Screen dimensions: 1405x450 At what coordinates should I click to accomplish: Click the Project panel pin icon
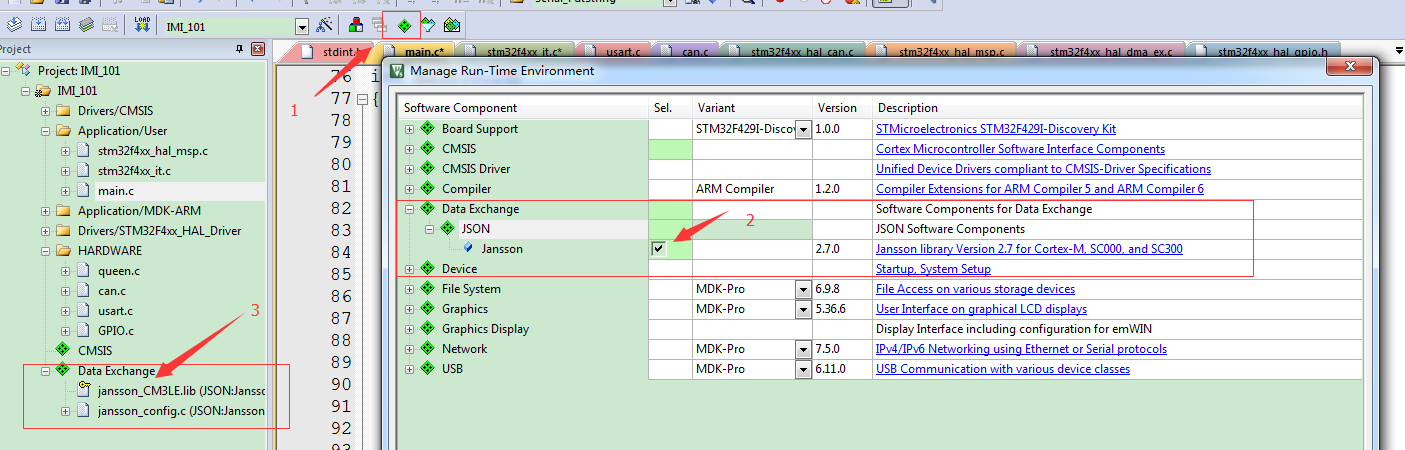pyautogui.click(x=239, y=49)
